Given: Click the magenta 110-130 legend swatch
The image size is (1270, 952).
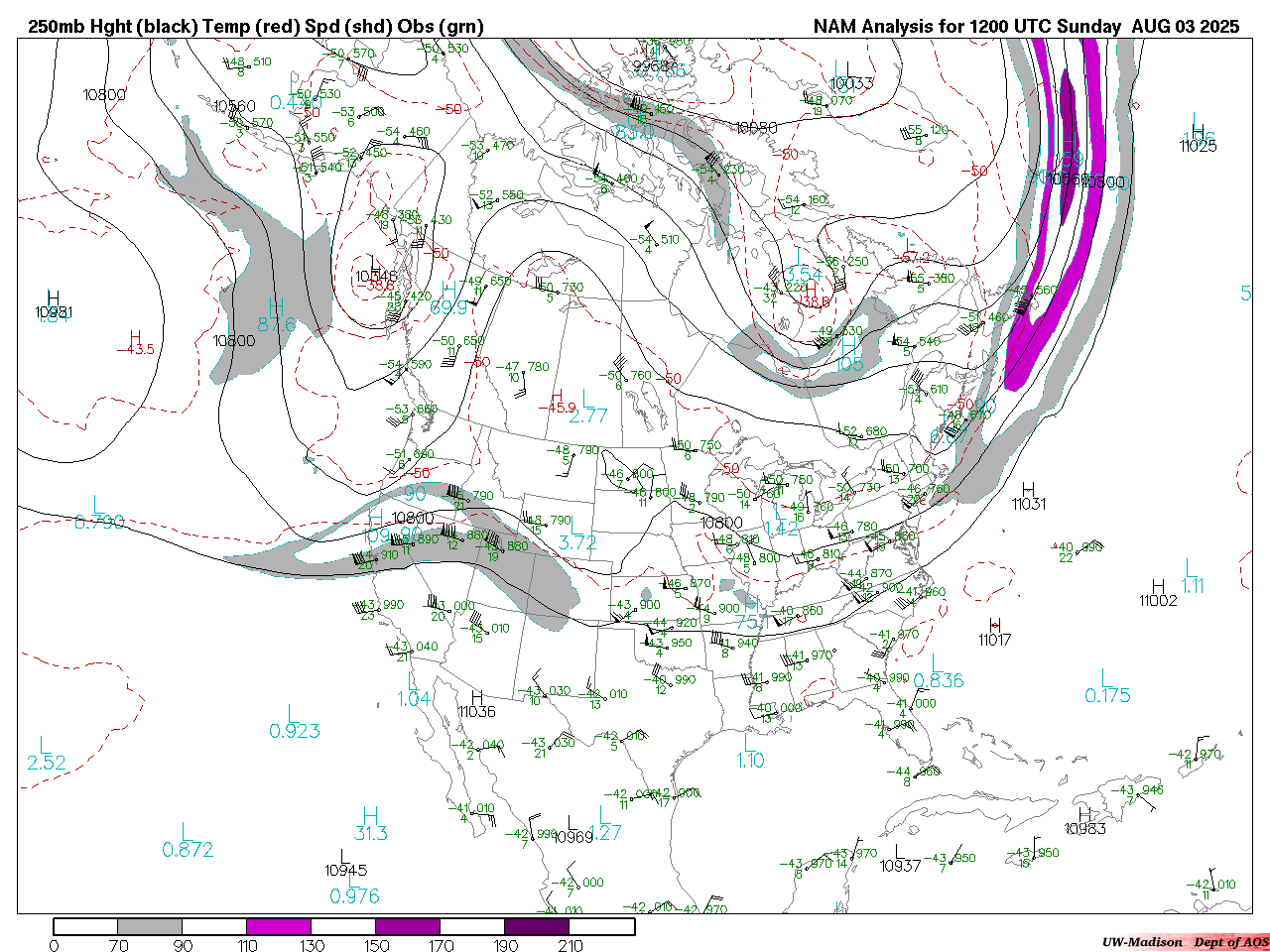Looking at the screenshot, I should pos(279,926).
